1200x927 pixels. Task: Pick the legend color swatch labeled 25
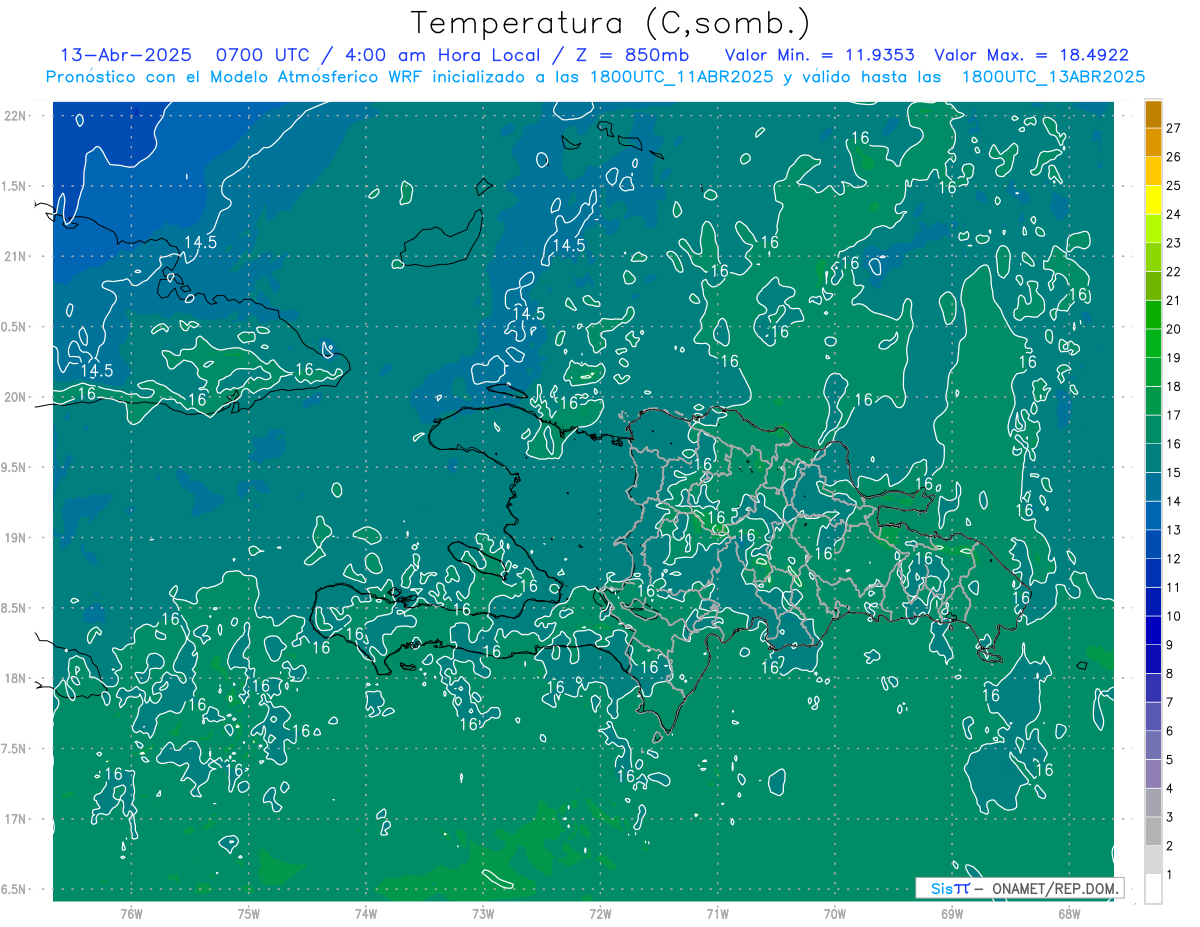[1153, 172]
